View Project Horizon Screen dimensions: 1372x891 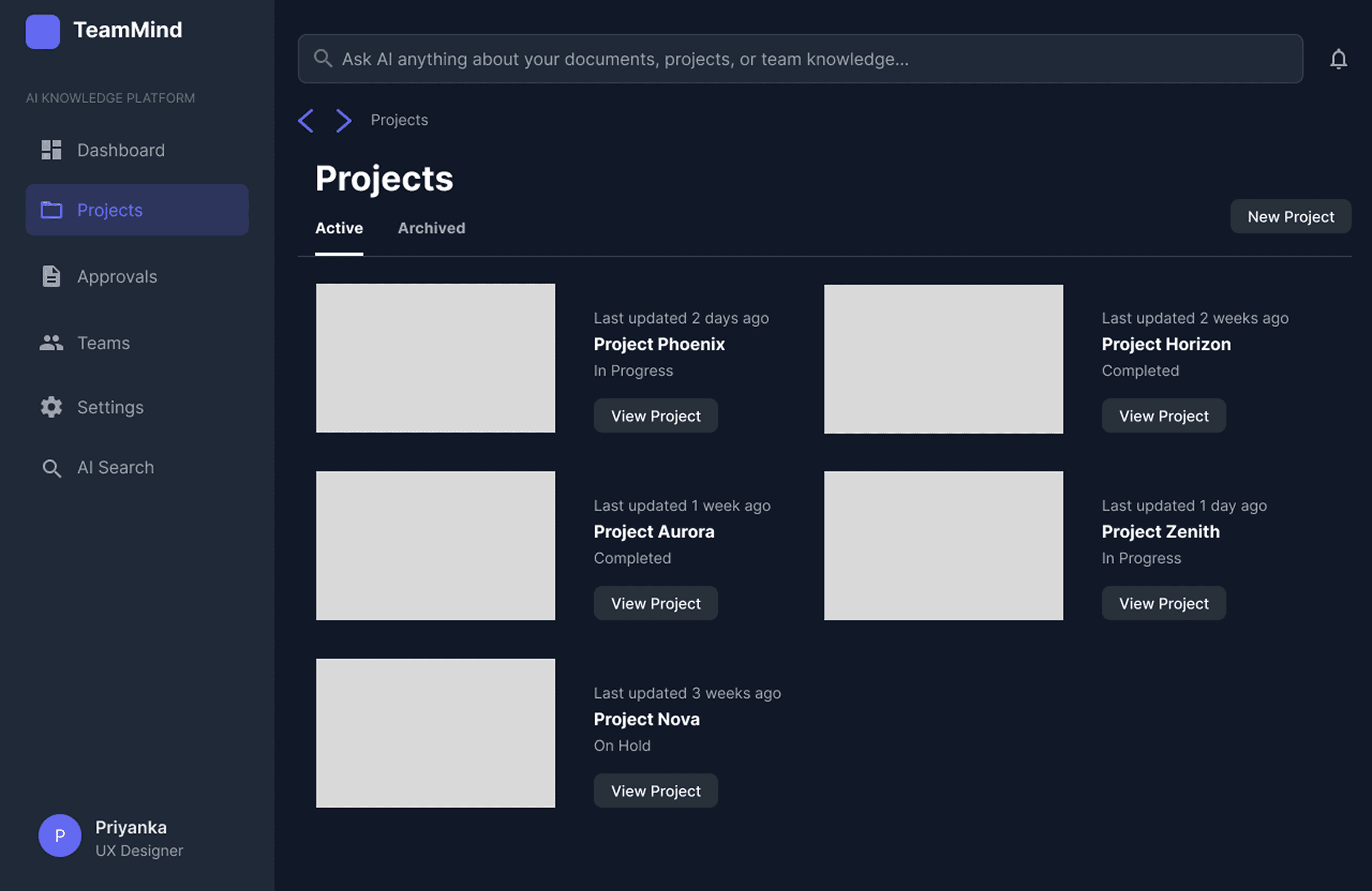(1164, 416)
